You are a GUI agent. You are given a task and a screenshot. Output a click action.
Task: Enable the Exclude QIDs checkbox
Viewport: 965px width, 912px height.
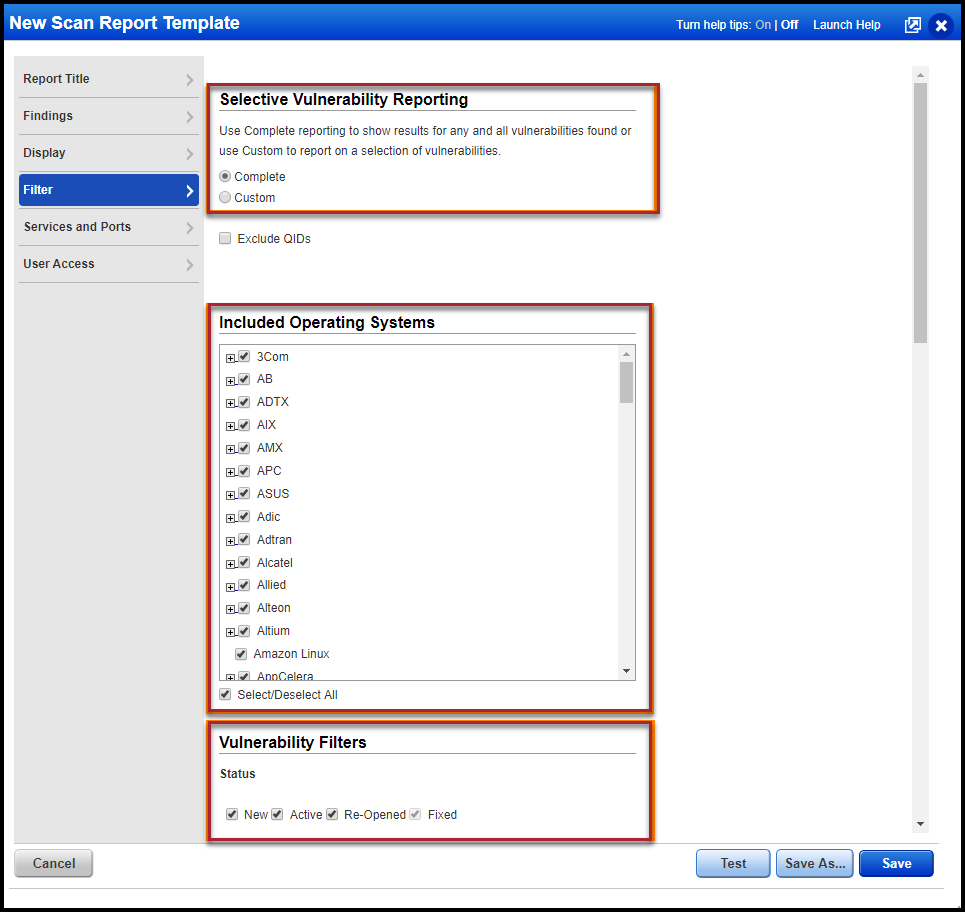click(x=225, y=238)
